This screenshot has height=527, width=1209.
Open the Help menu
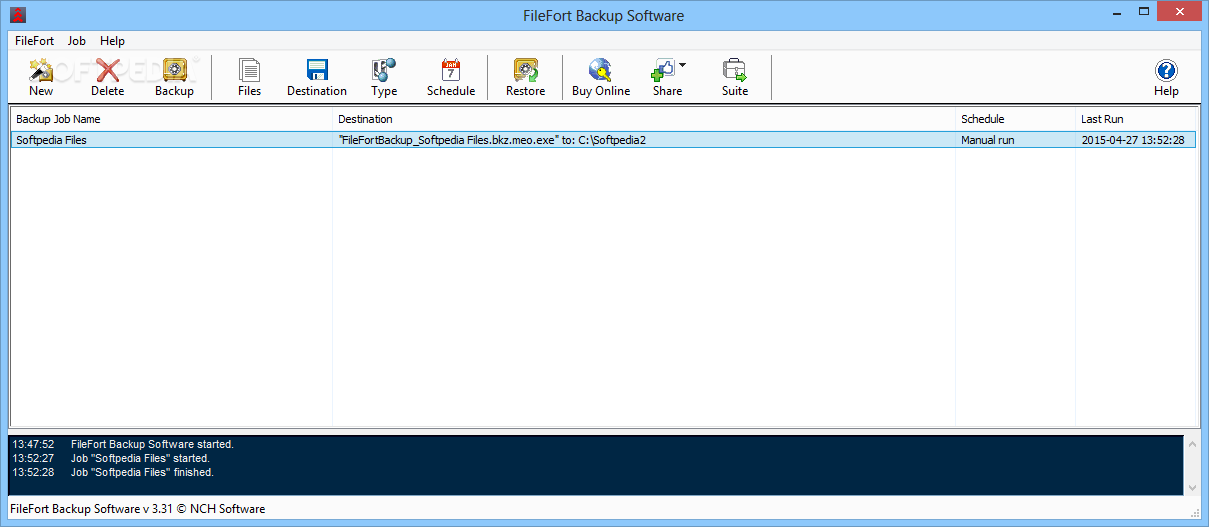pyautogui.click(x=112, y=41)
